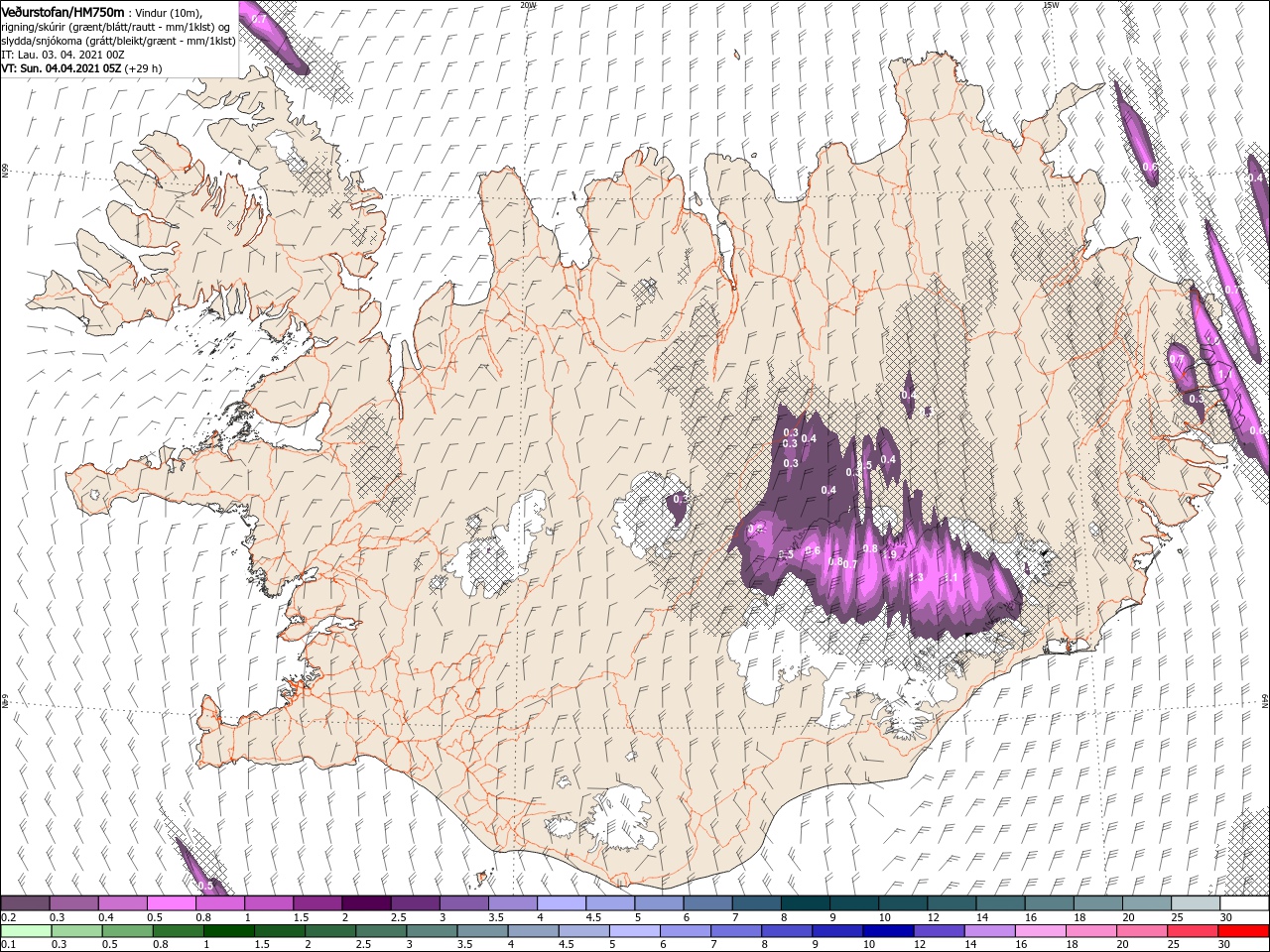Select the crimson swatch before the last red one
The image size is (1270, 952).
pos(1194,931)
